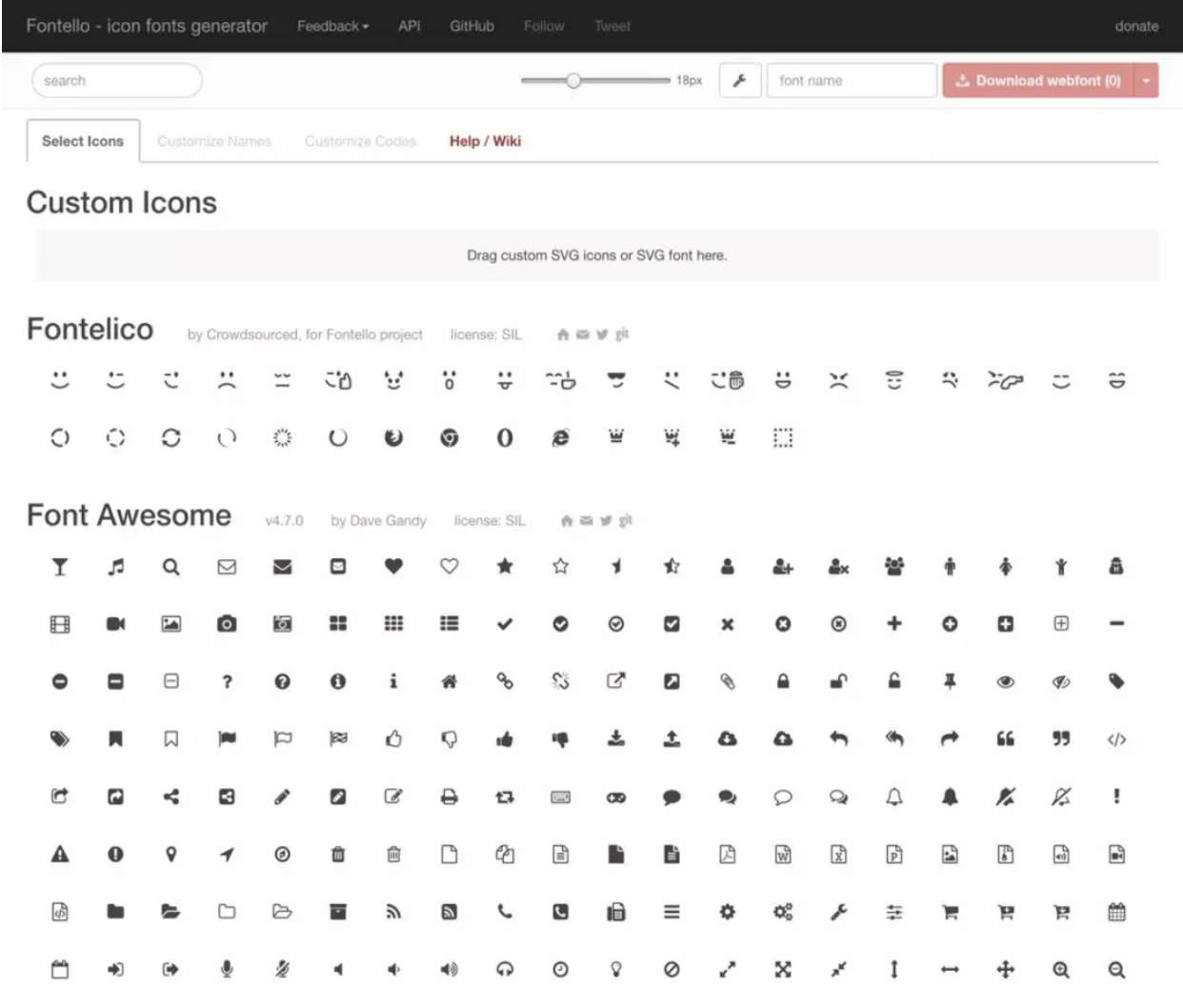Choose the dotted square marquee icon
Image resolution: width=1183 pixels, height=1008 pixels.
(782, 437)
